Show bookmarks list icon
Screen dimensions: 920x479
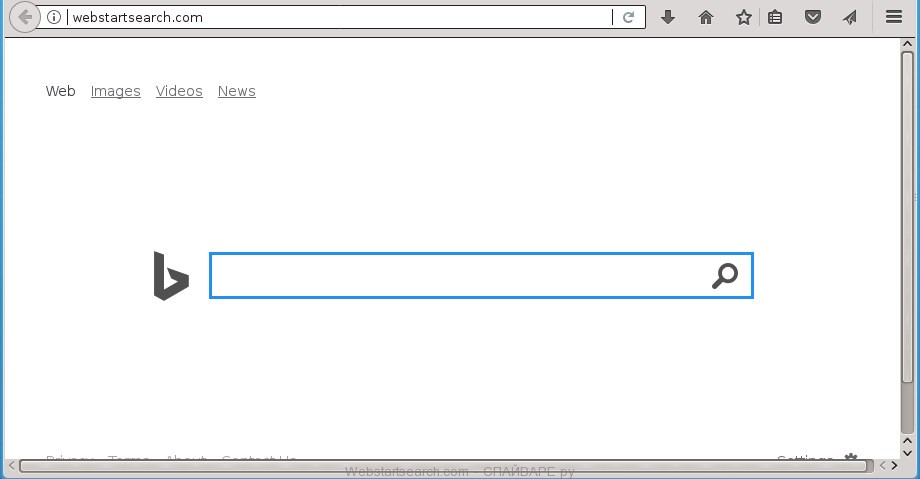point(775,18)
